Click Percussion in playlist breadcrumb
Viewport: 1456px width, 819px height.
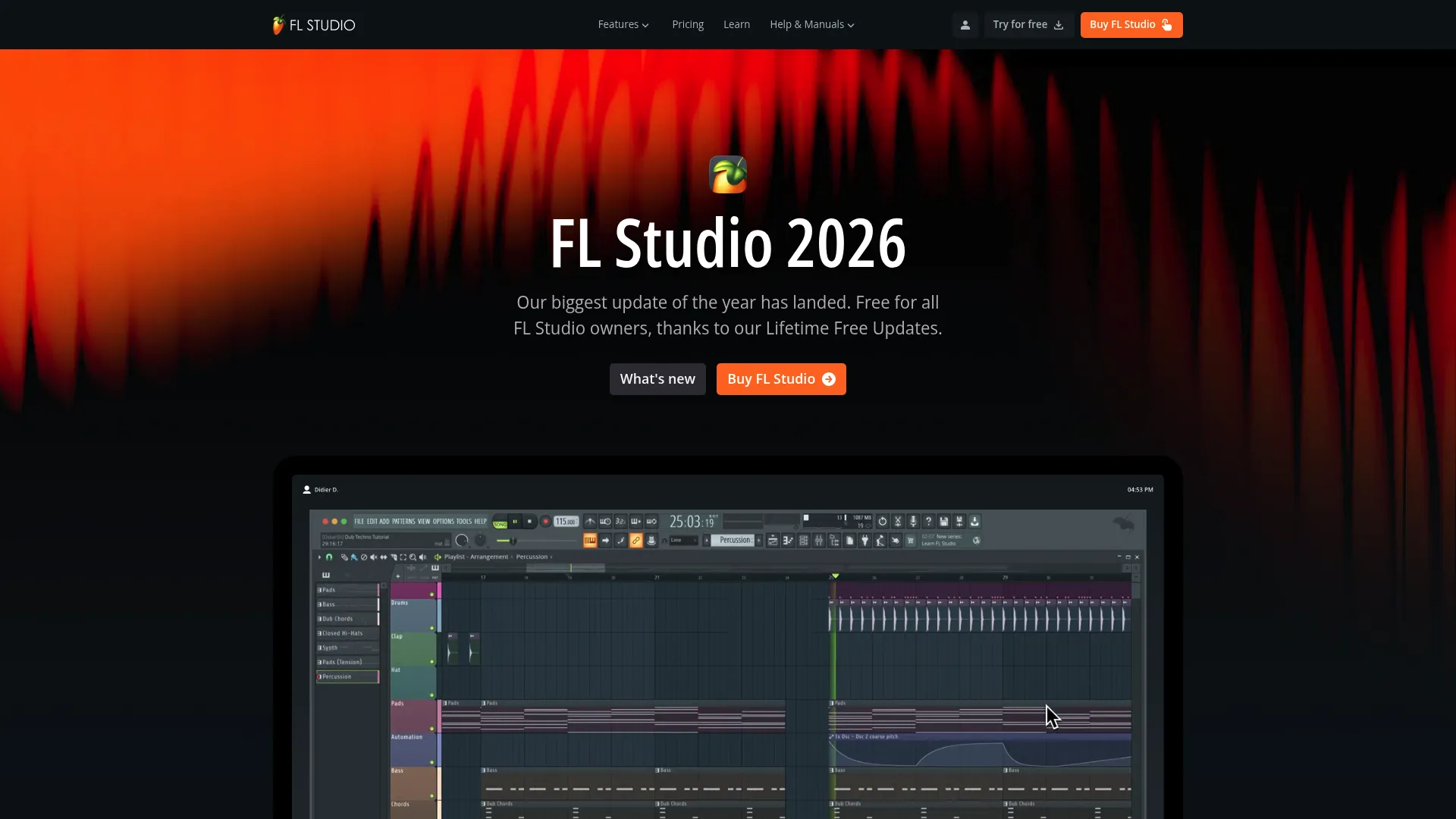(532, 557)
